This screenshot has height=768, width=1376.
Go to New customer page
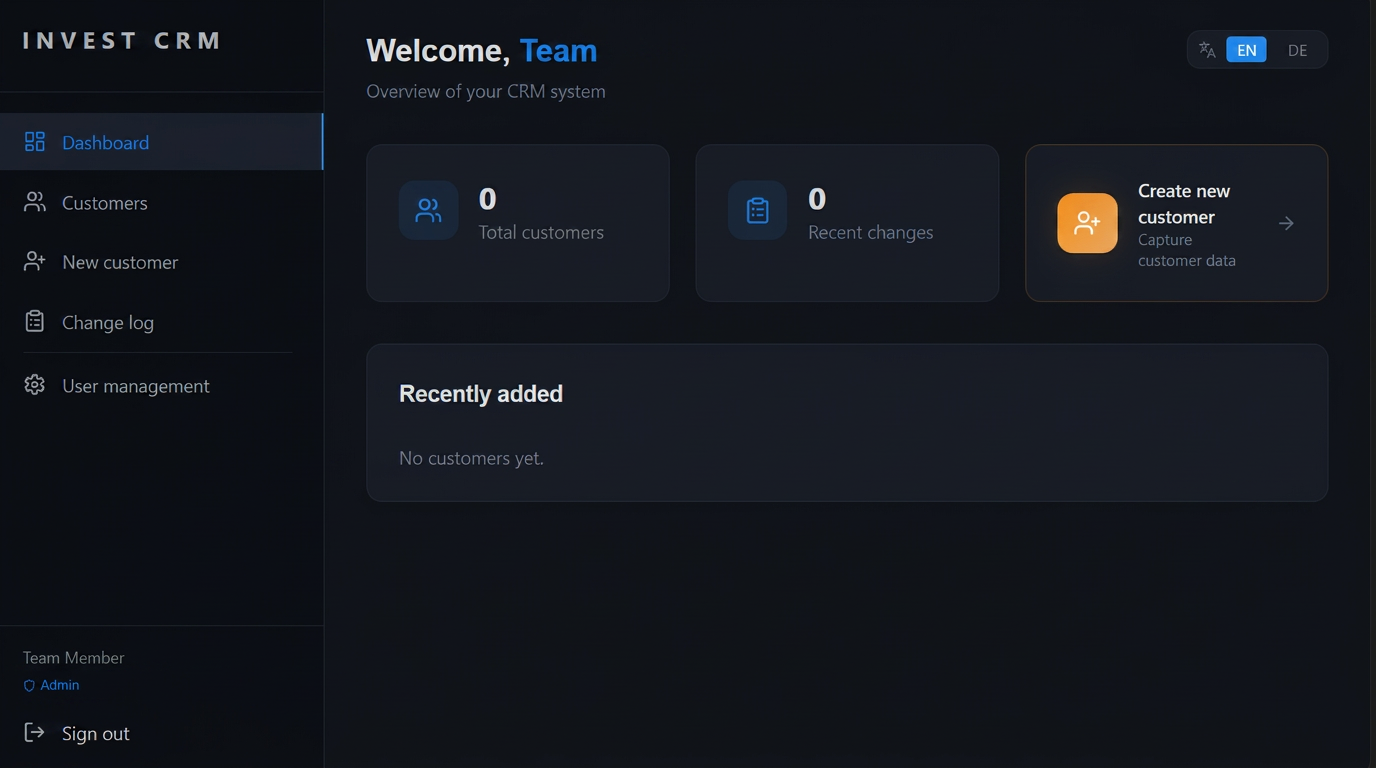pos(161,262)
